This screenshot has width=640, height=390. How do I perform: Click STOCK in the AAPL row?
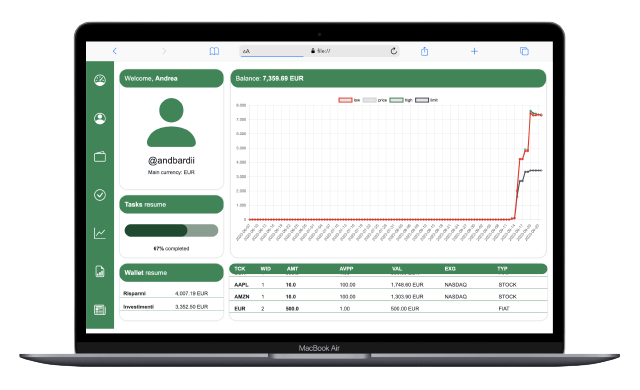click(x=507, y=284)
